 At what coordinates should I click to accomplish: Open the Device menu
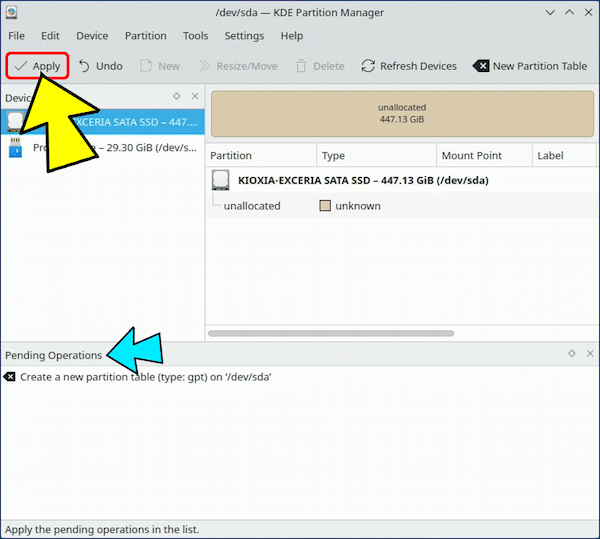point(92,36)
